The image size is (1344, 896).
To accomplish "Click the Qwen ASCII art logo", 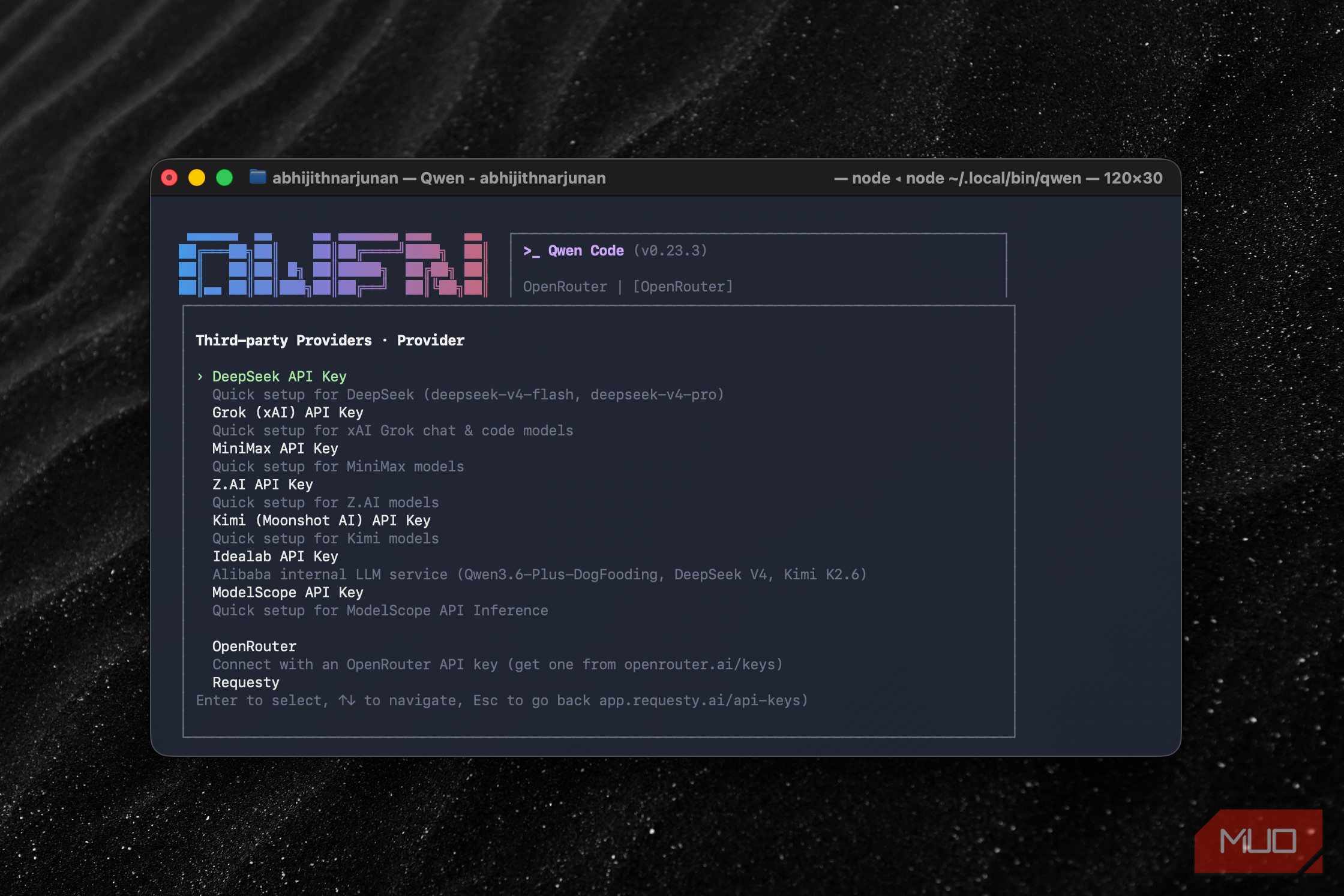I will [333, 265].
